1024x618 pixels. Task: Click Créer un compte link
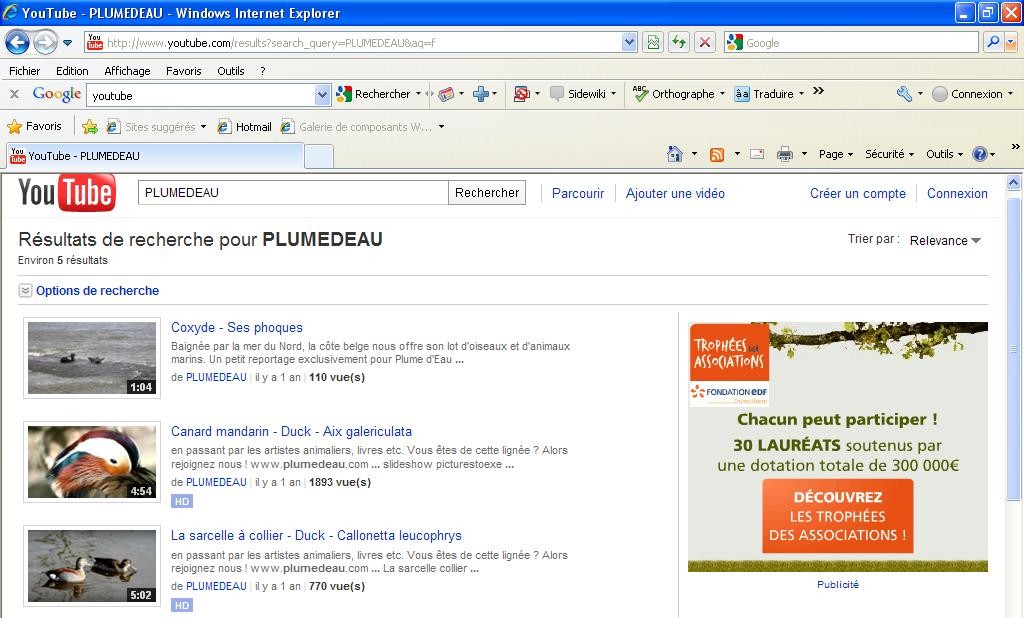857,193
